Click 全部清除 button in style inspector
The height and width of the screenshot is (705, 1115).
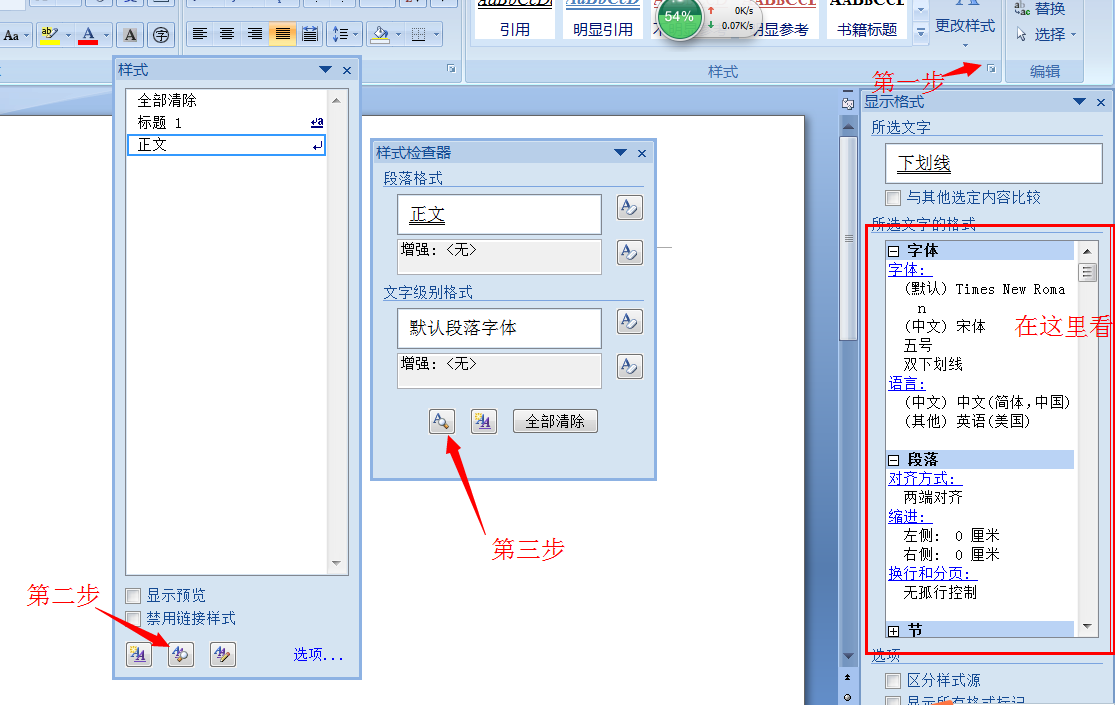pos(555,421)
